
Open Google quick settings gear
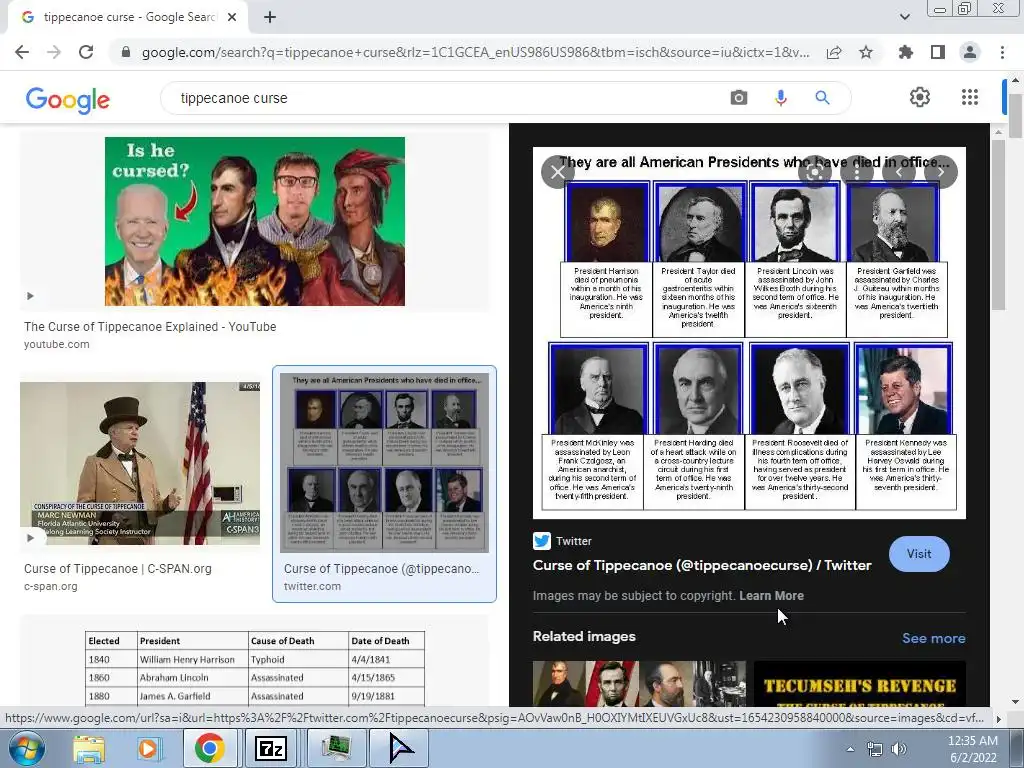pos(920,97)
